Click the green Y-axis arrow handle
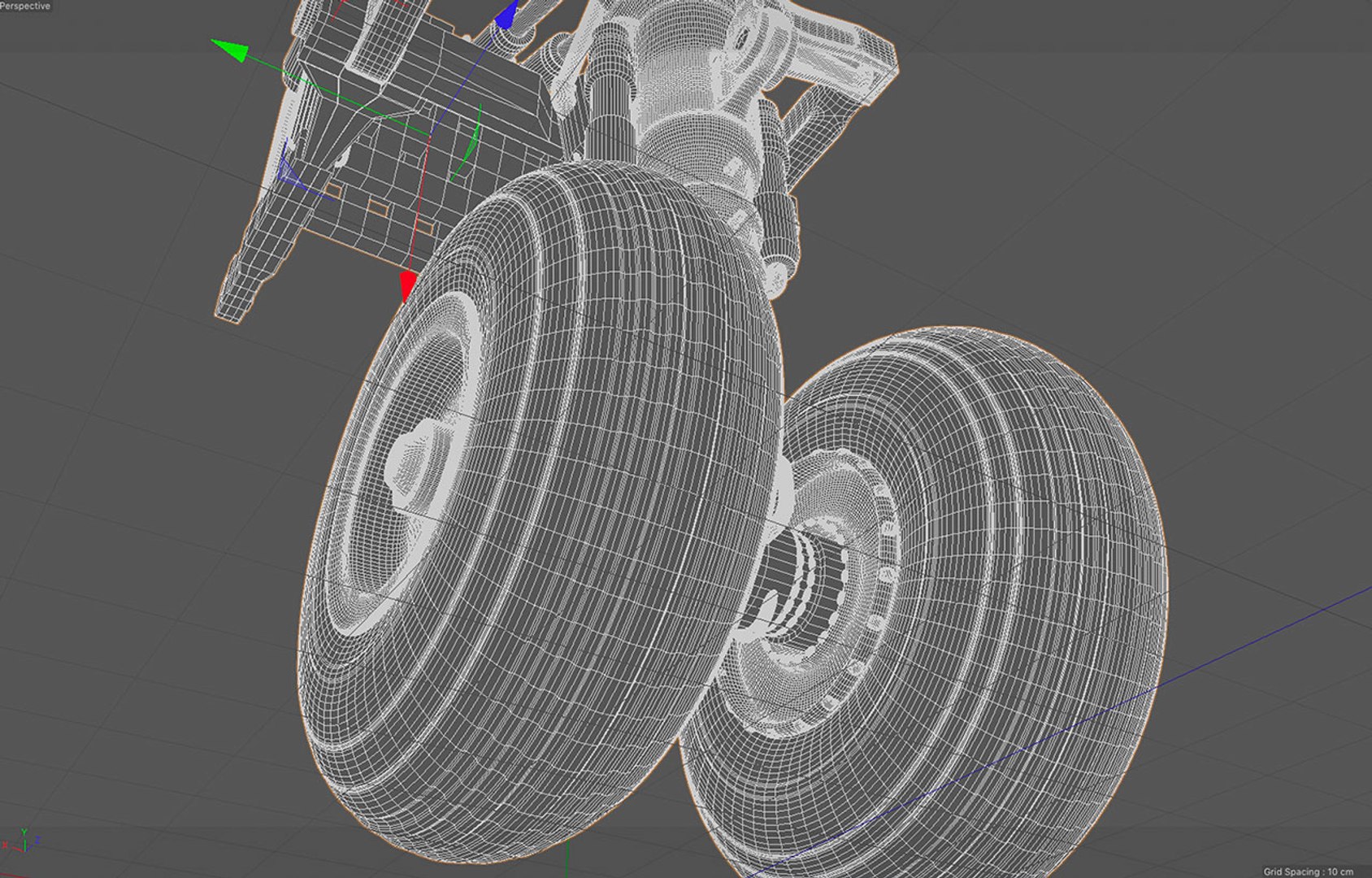1372x878 pixels. click(229, 50)
